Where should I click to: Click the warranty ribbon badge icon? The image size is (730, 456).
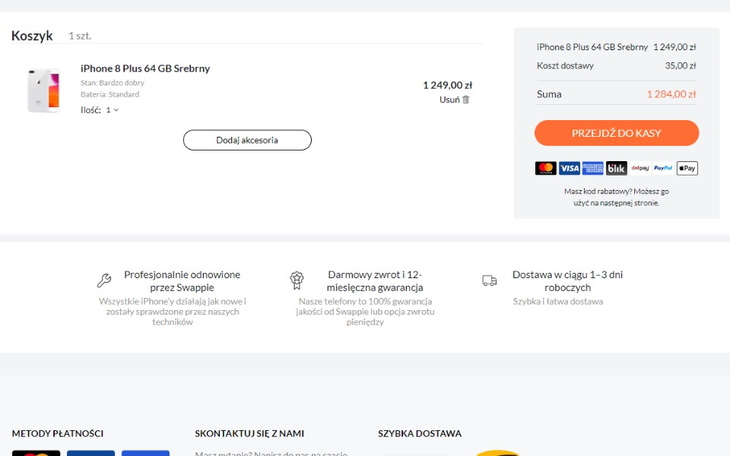coord(297,280)
